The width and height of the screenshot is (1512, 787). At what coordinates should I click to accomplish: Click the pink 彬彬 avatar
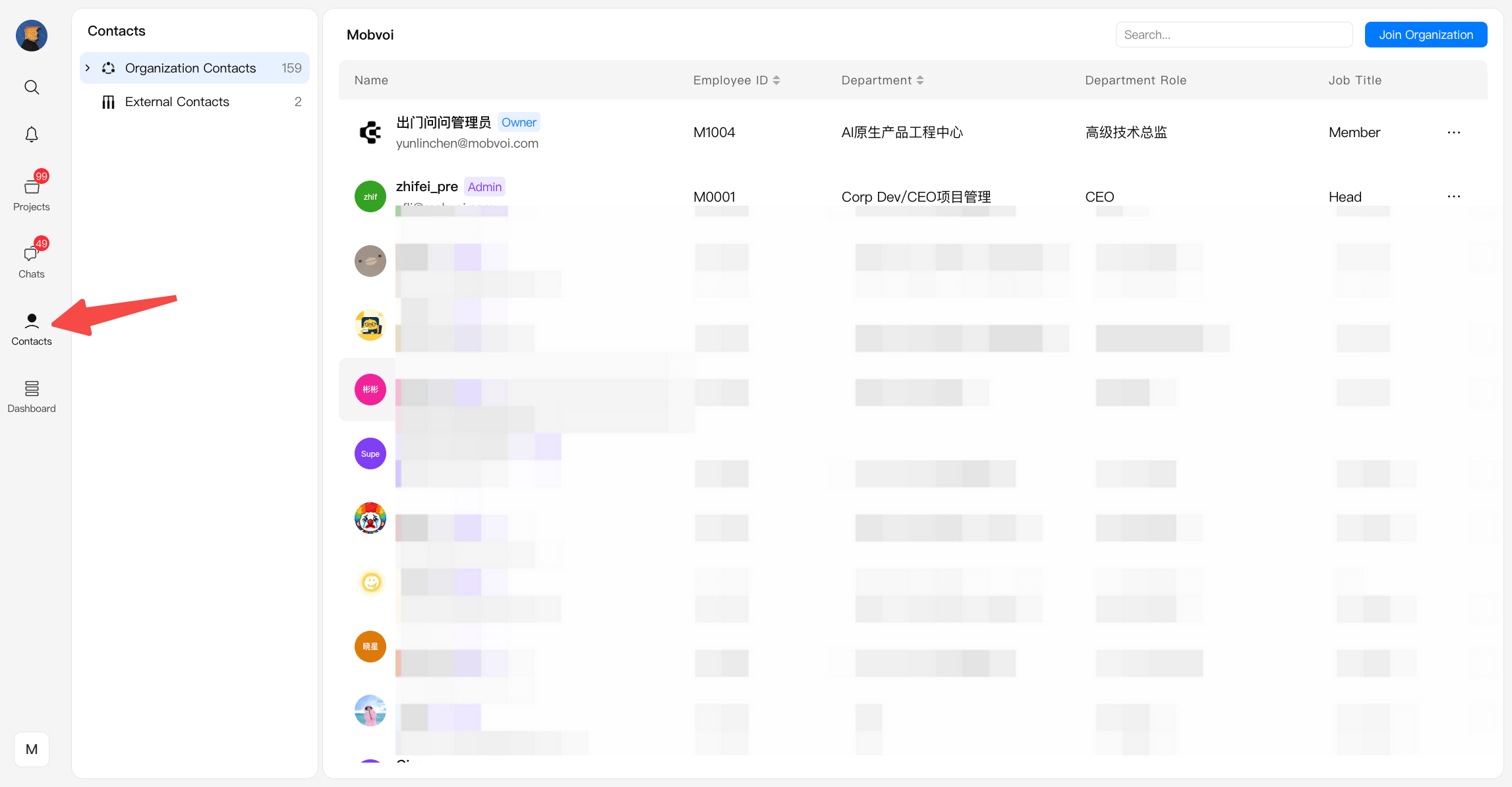[370, 390]
